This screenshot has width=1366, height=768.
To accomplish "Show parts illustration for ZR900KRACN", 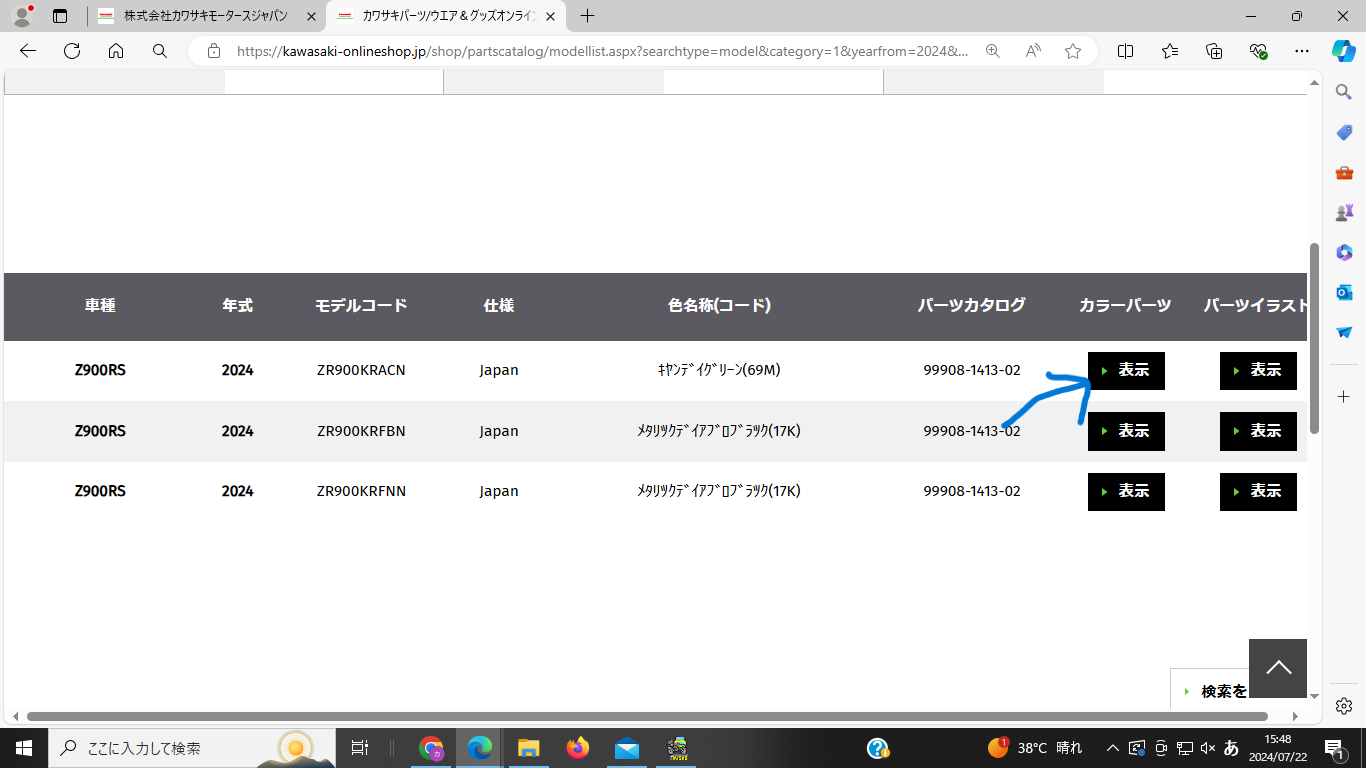I will click(1258, 371).
